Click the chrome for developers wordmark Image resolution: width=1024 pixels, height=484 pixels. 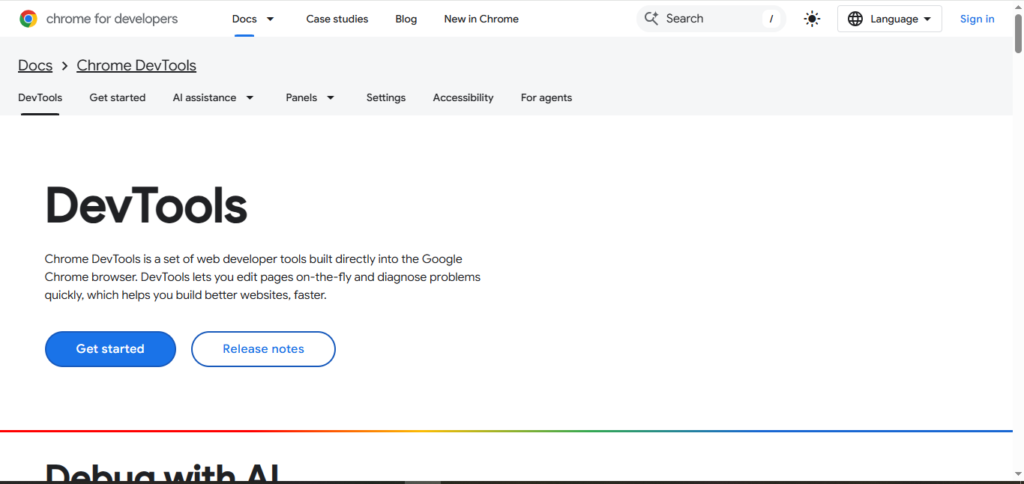point(112,19)
